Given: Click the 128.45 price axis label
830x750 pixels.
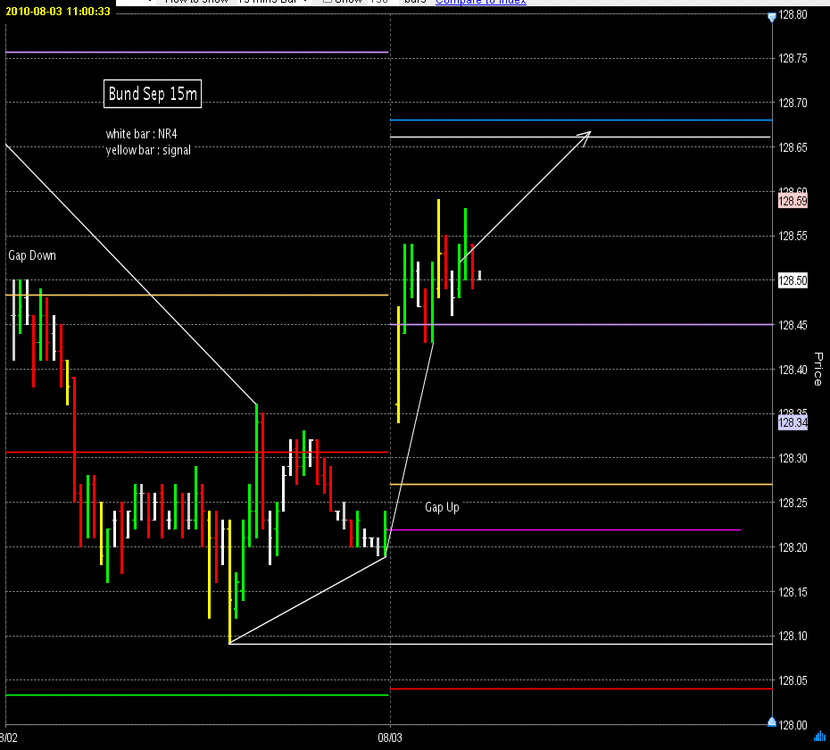Looking at the screenshot, I should click(793, 325).
